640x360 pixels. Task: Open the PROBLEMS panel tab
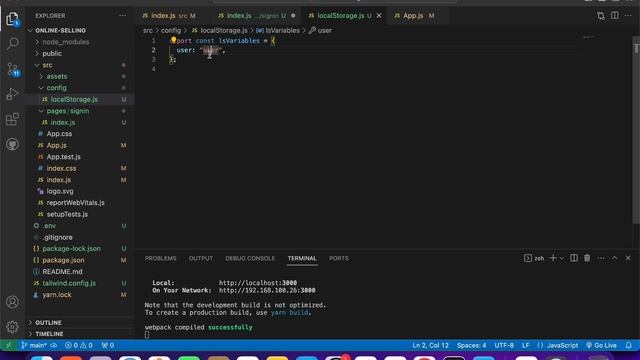(x=160, y=258)
